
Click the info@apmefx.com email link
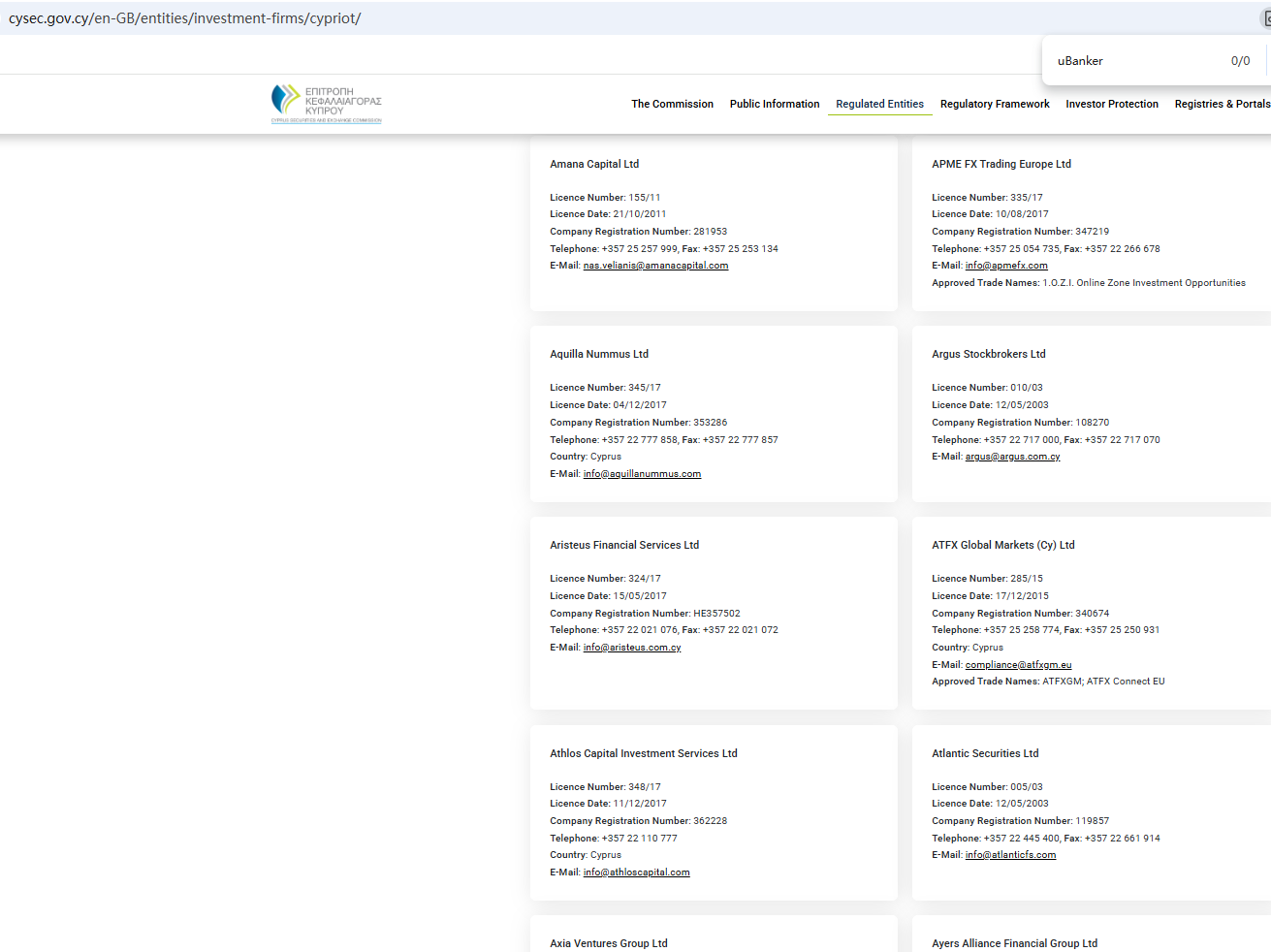coord(1005,266)
